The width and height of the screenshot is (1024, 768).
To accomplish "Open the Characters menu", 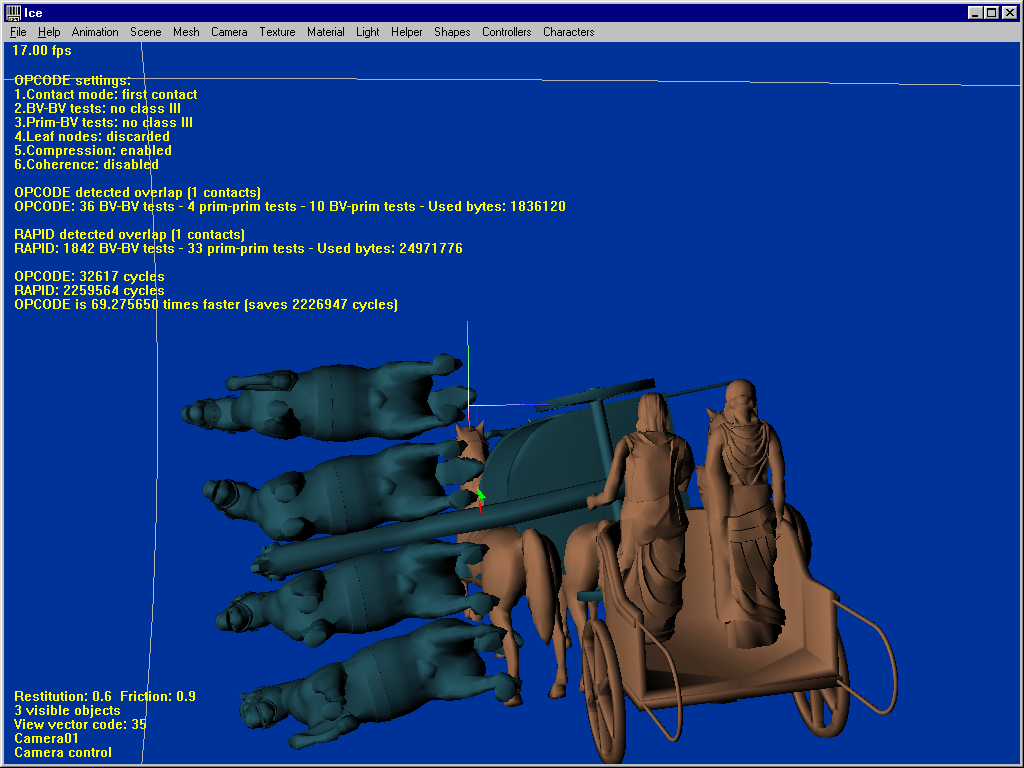I will pos(569,32).
